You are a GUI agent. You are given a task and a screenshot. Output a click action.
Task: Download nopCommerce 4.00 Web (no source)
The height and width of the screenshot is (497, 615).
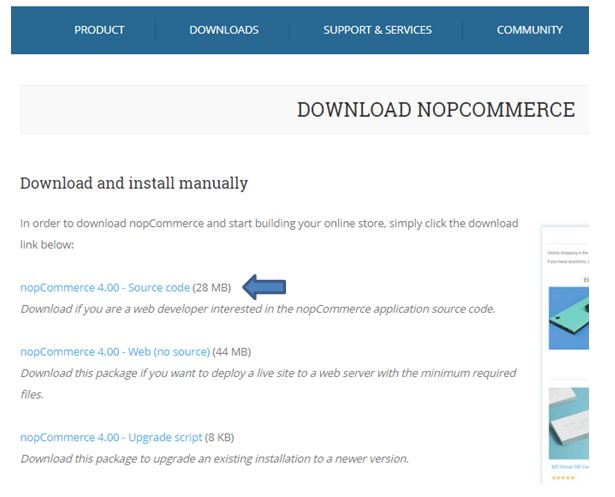(115, 351)
